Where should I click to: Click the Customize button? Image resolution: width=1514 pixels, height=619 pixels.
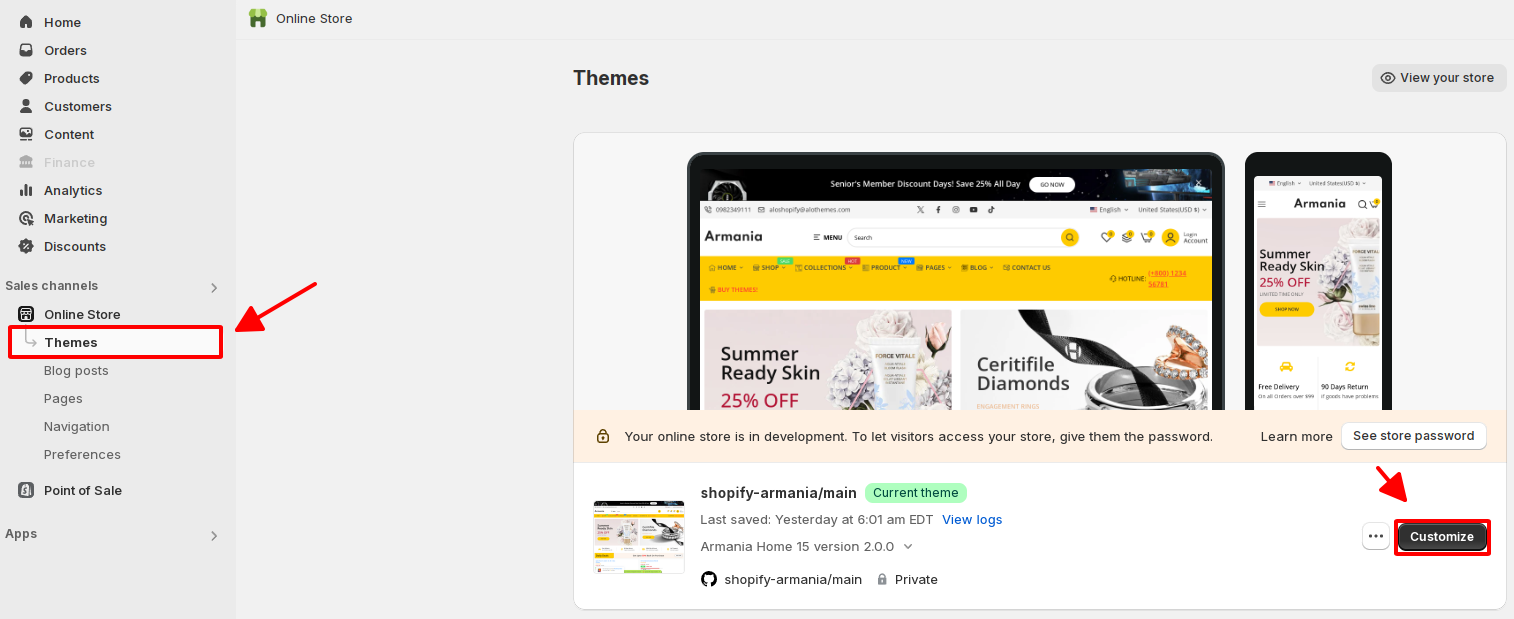pyautogui.click(x=1442, y=536)
